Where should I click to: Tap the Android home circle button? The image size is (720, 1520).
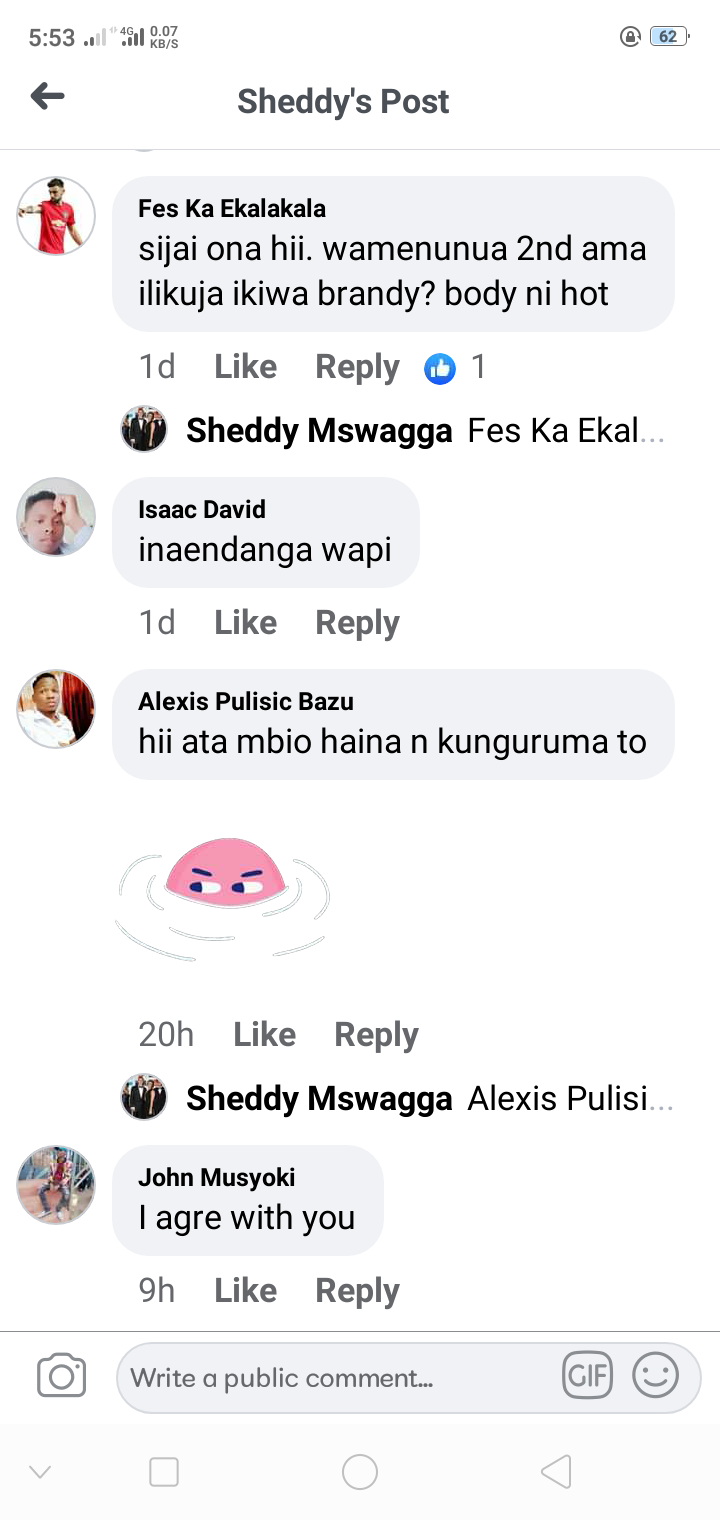tap(360, 1472)
